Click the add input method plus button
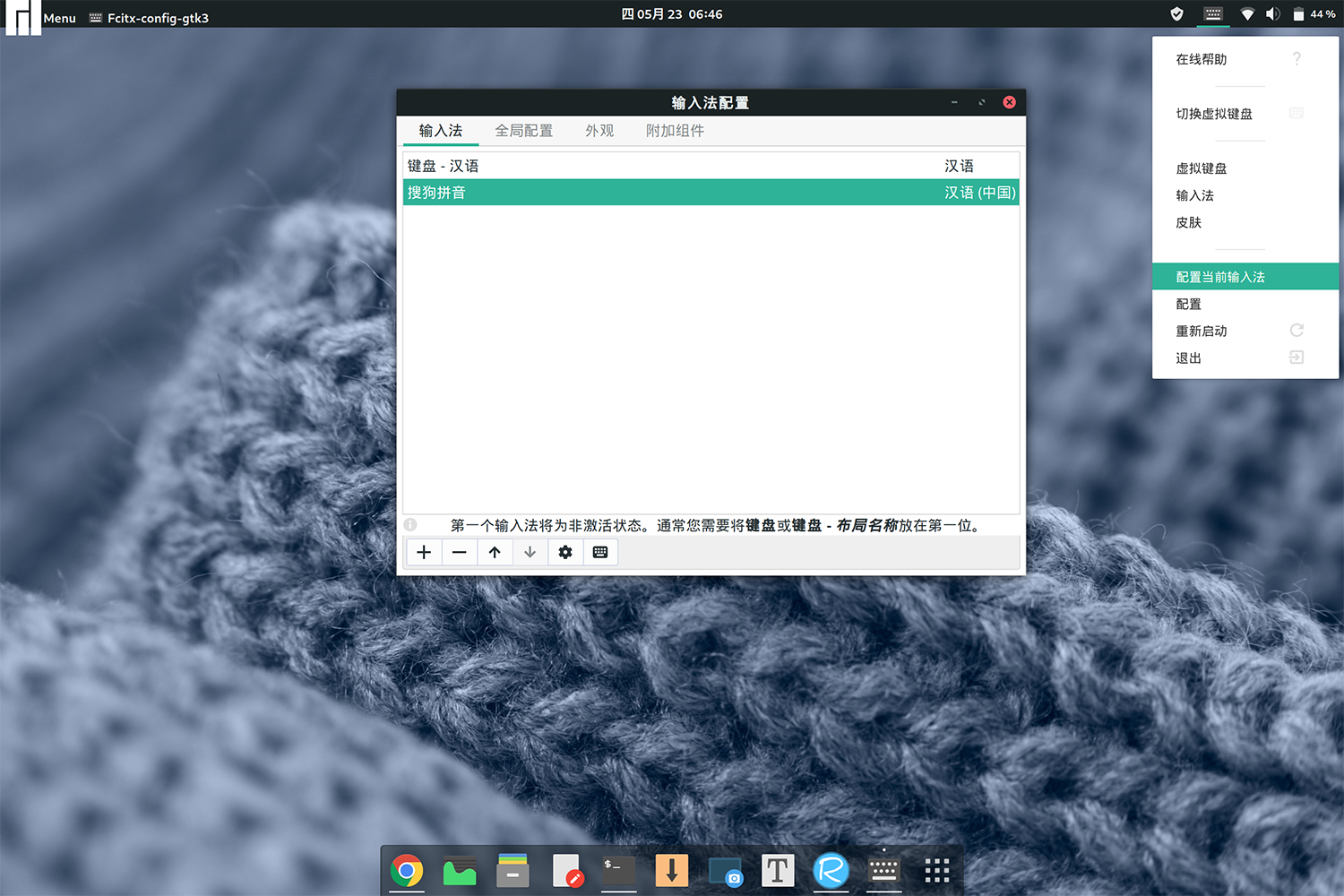Screen dimensions: 1344x896 pos(424,552)
